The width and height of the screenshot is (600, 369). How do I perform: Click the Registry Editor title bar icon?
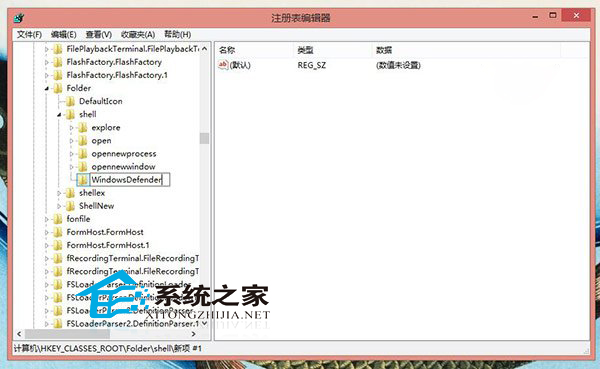click(19, 18)
